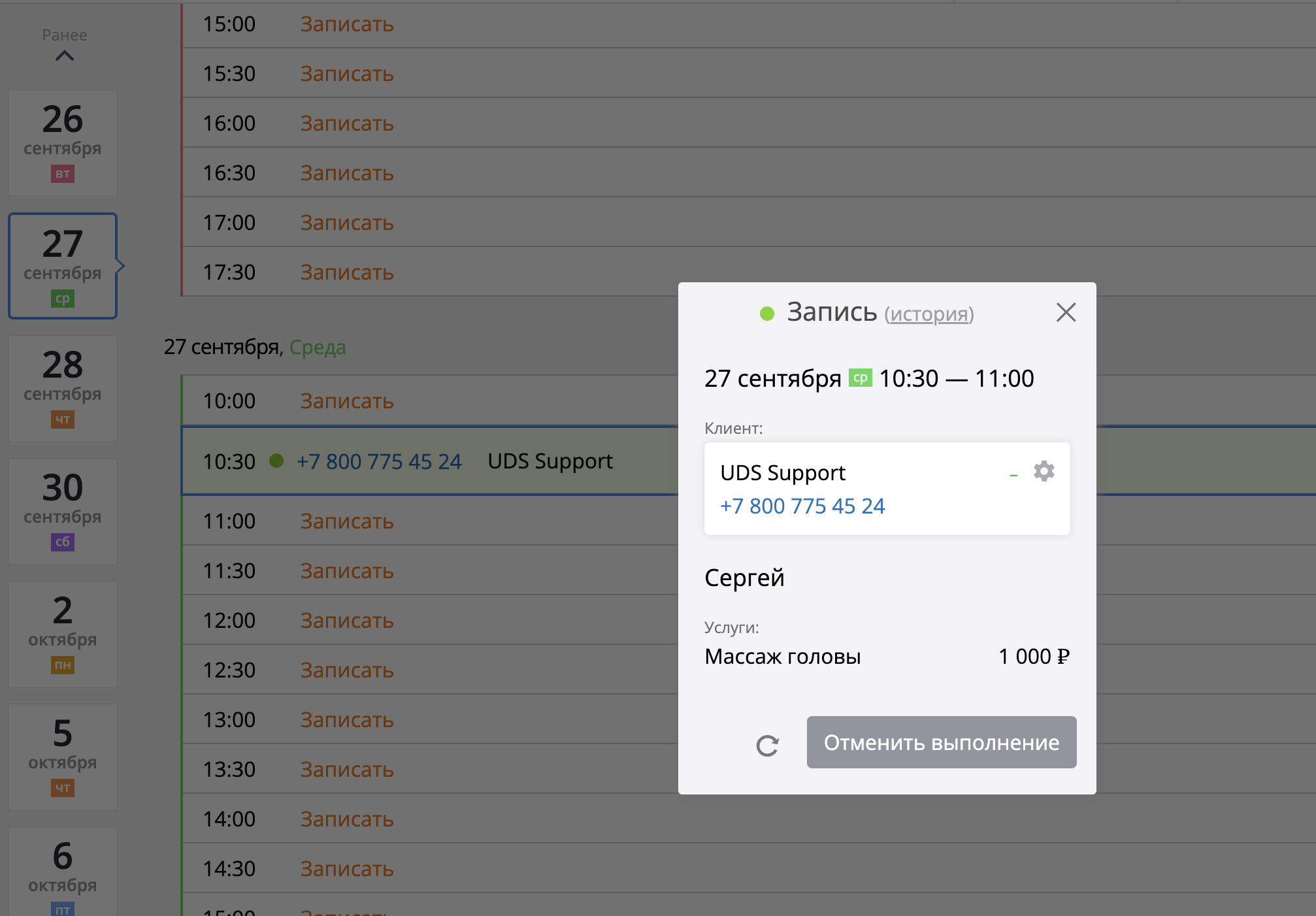Screen dimensions: 1316x916
Task: Click the green dash in client card
Action: click(x=1013, y=476)
